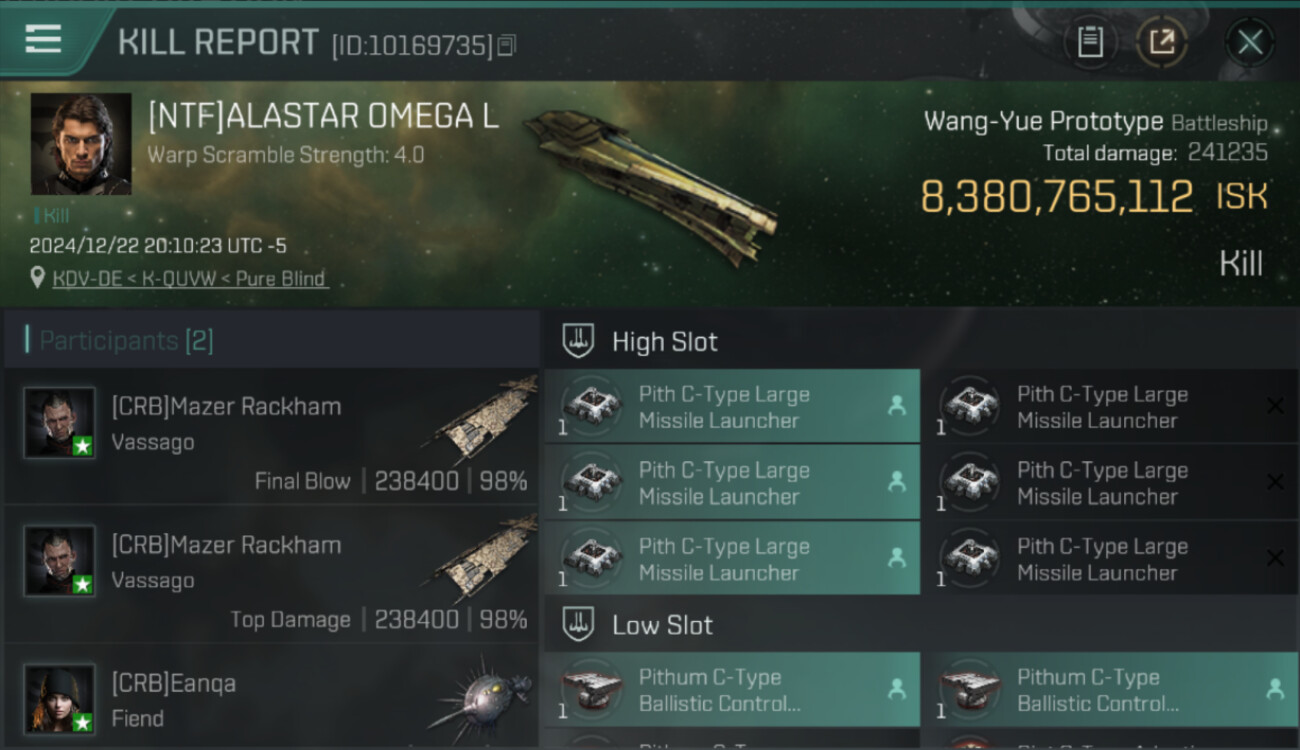Viewport: 1300px width, 750px height.
Task: Click Mazer Rackham Top Damage portrait
Action: (x=60, y=560)
